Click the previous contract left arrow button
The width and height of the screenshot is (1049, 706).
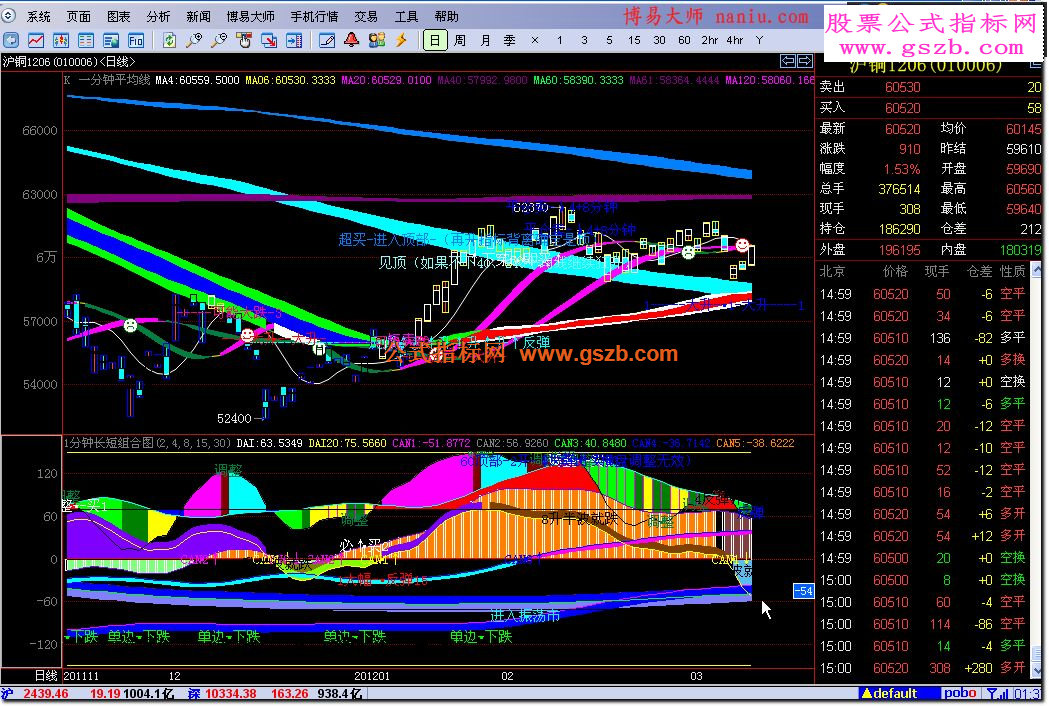coord(787,62)
